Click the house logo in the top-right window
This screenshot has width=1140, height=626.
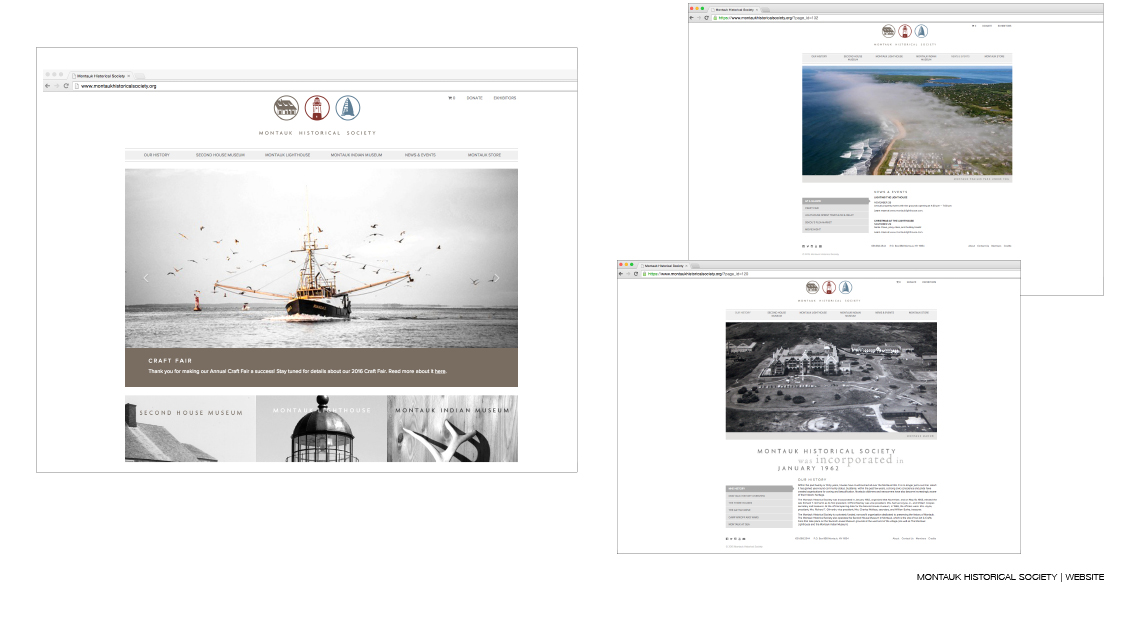point(888,31)
